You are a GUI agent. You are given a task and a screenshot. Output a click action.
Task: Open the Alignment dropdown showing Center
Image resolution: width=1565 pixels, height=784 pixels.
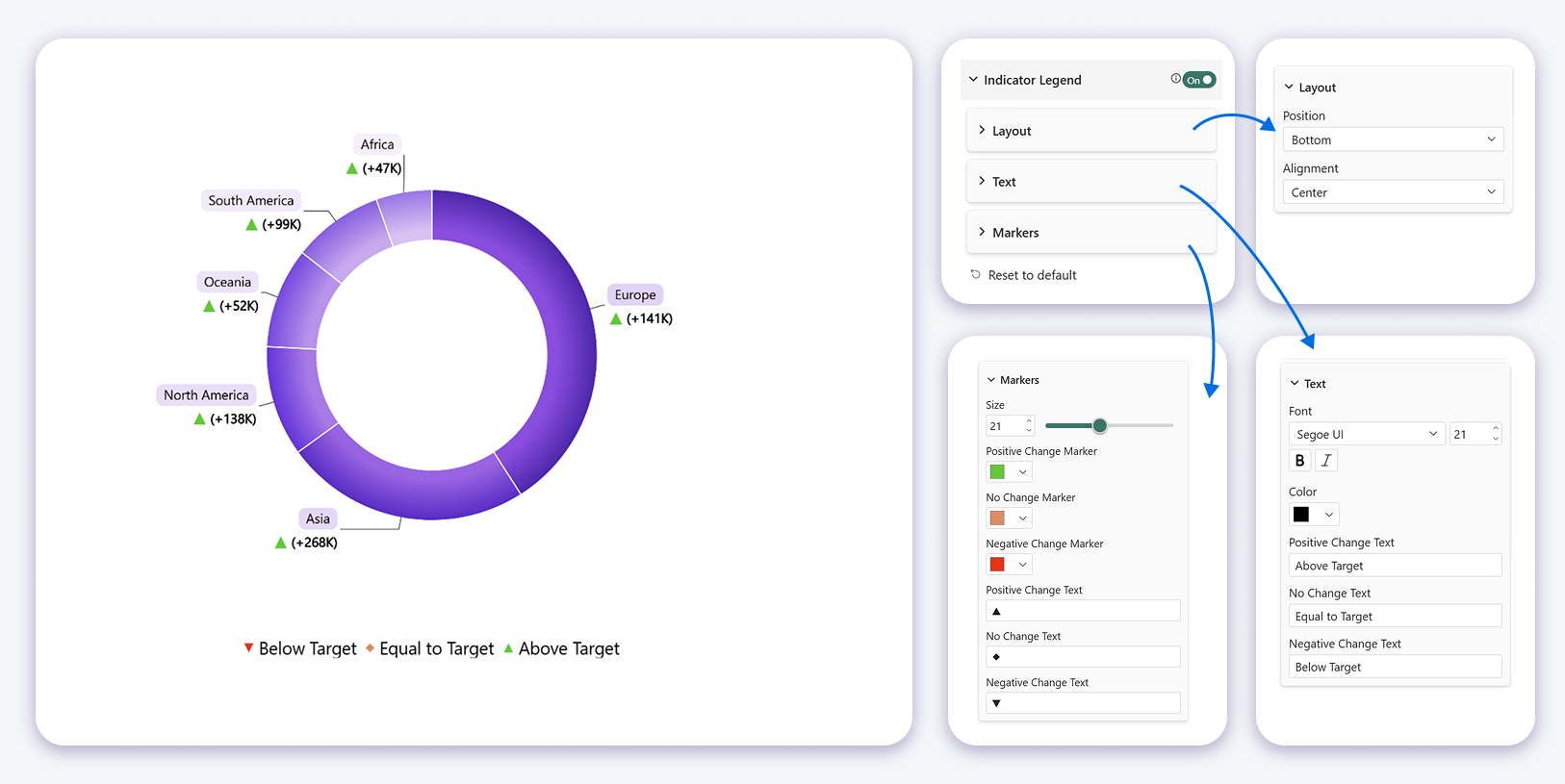point(1393,192)
